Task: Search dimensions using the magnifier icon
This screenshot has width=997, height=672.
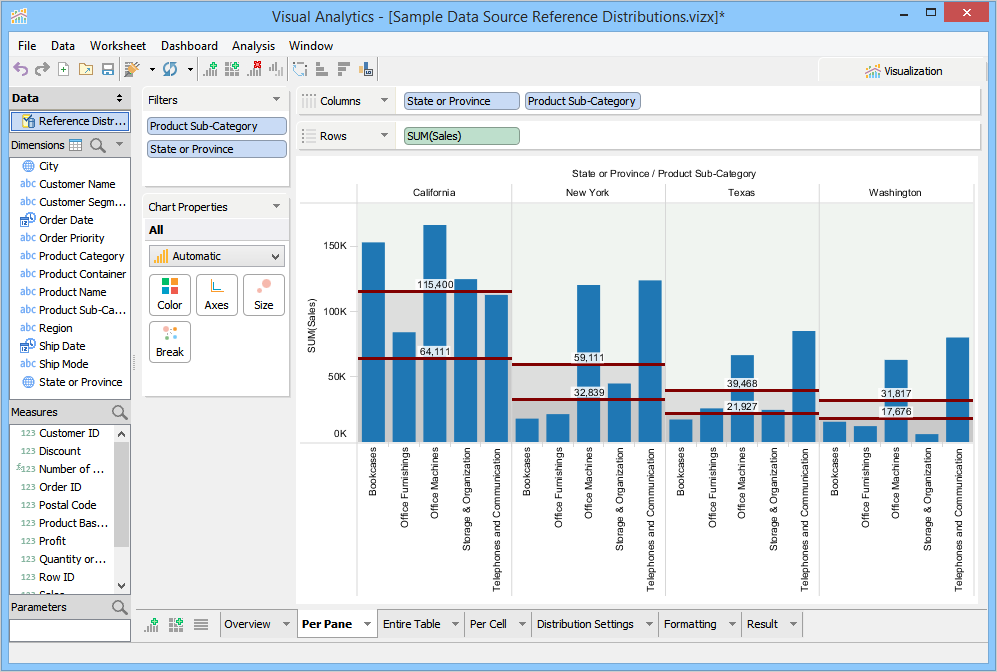Action: tap(98, 145)
